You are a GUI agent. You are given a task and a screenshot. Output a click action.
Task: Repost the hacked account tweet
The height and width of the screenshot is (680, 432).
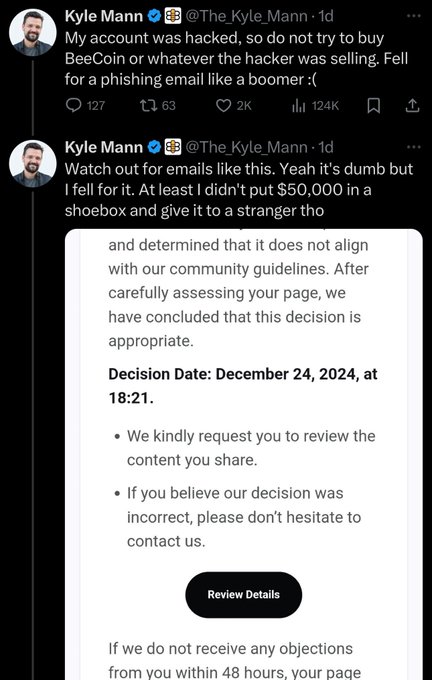point(157,105)
